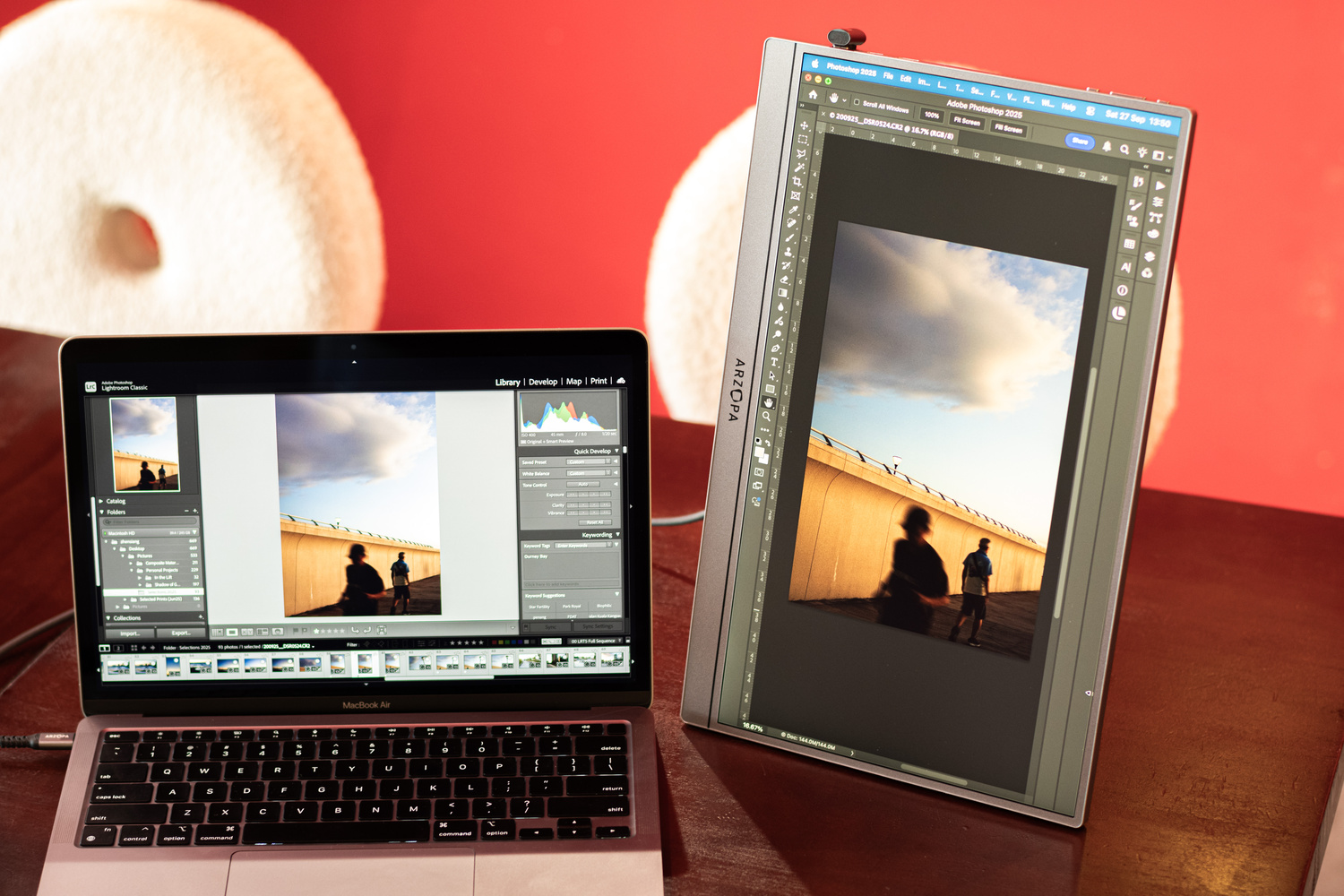1344x896 pixels.
Task: Enable Scroll All Windows checkbox
Action: coord(857,101)
